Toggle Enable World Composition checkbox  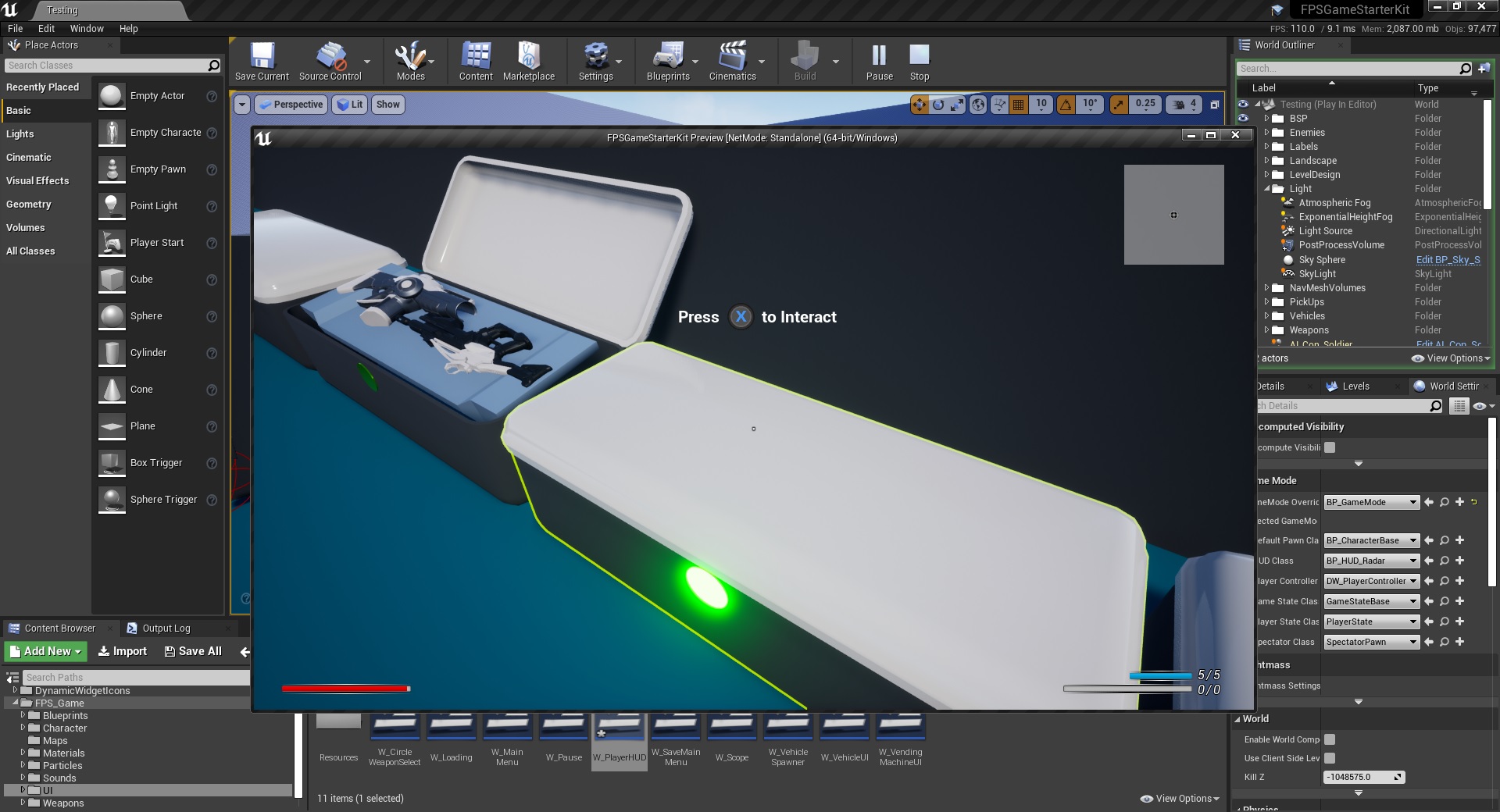point(1330,739)
